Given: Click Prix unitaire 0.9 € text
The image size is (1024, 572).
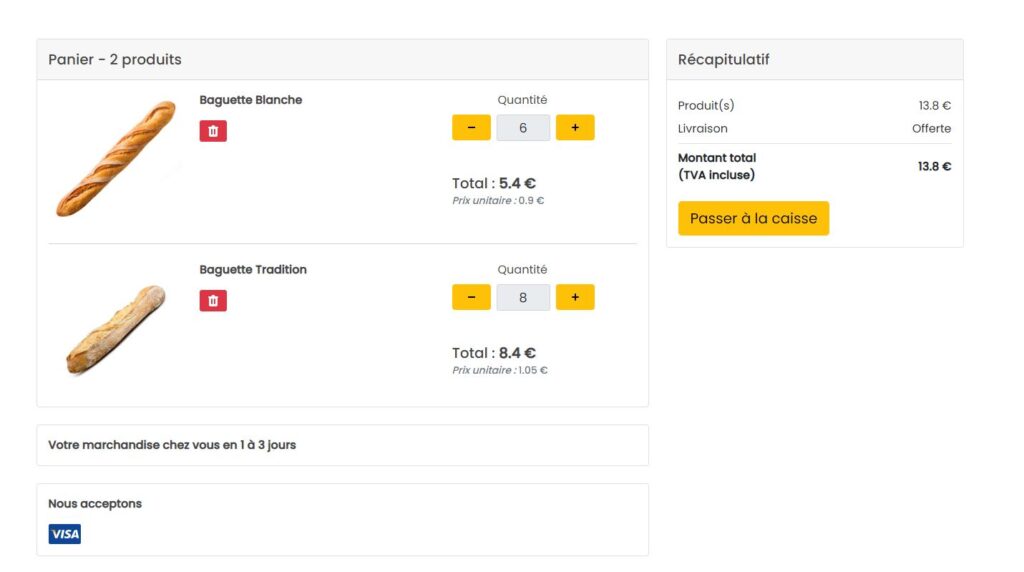Looking at the screenshot, I should 498,200.
